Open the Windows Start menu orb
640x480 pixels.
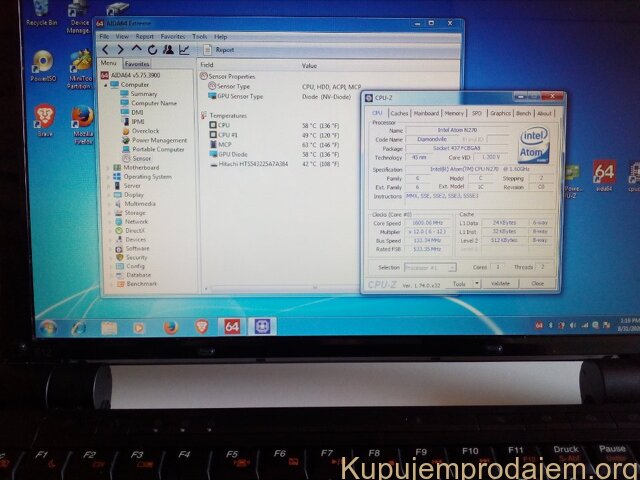[47, 327]
